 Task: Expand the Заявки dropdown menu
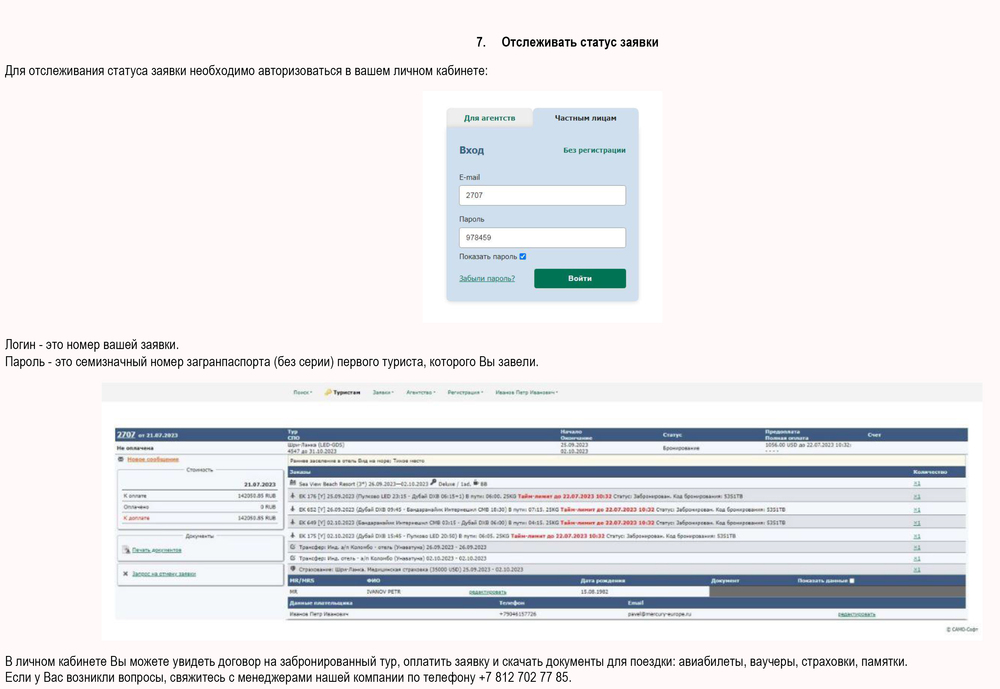(383, 392)
